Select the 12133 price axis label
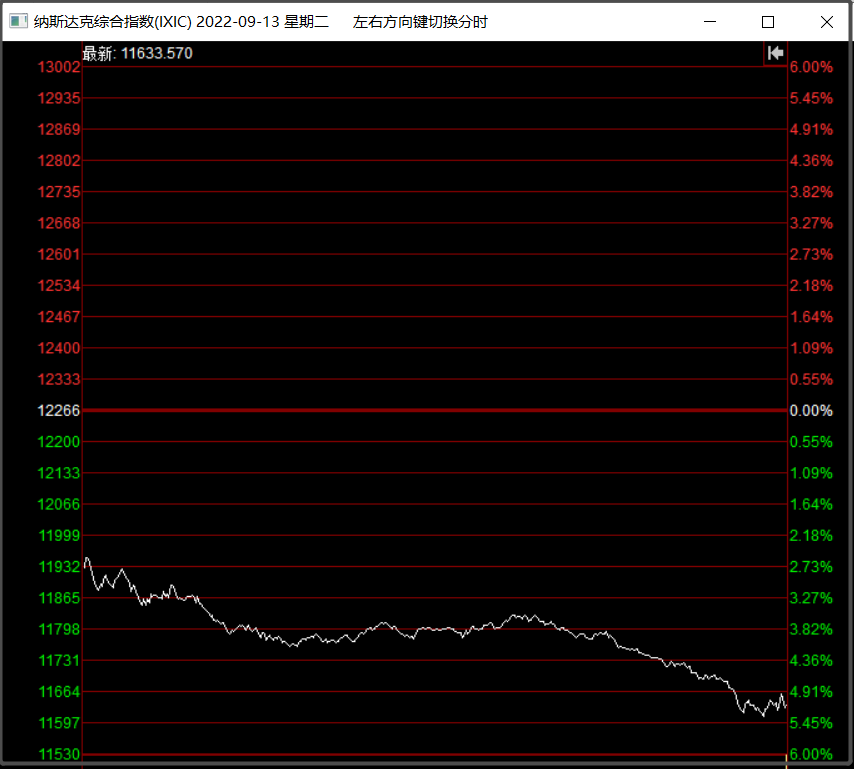Screen dimensions: 854x769 point(59,473)
